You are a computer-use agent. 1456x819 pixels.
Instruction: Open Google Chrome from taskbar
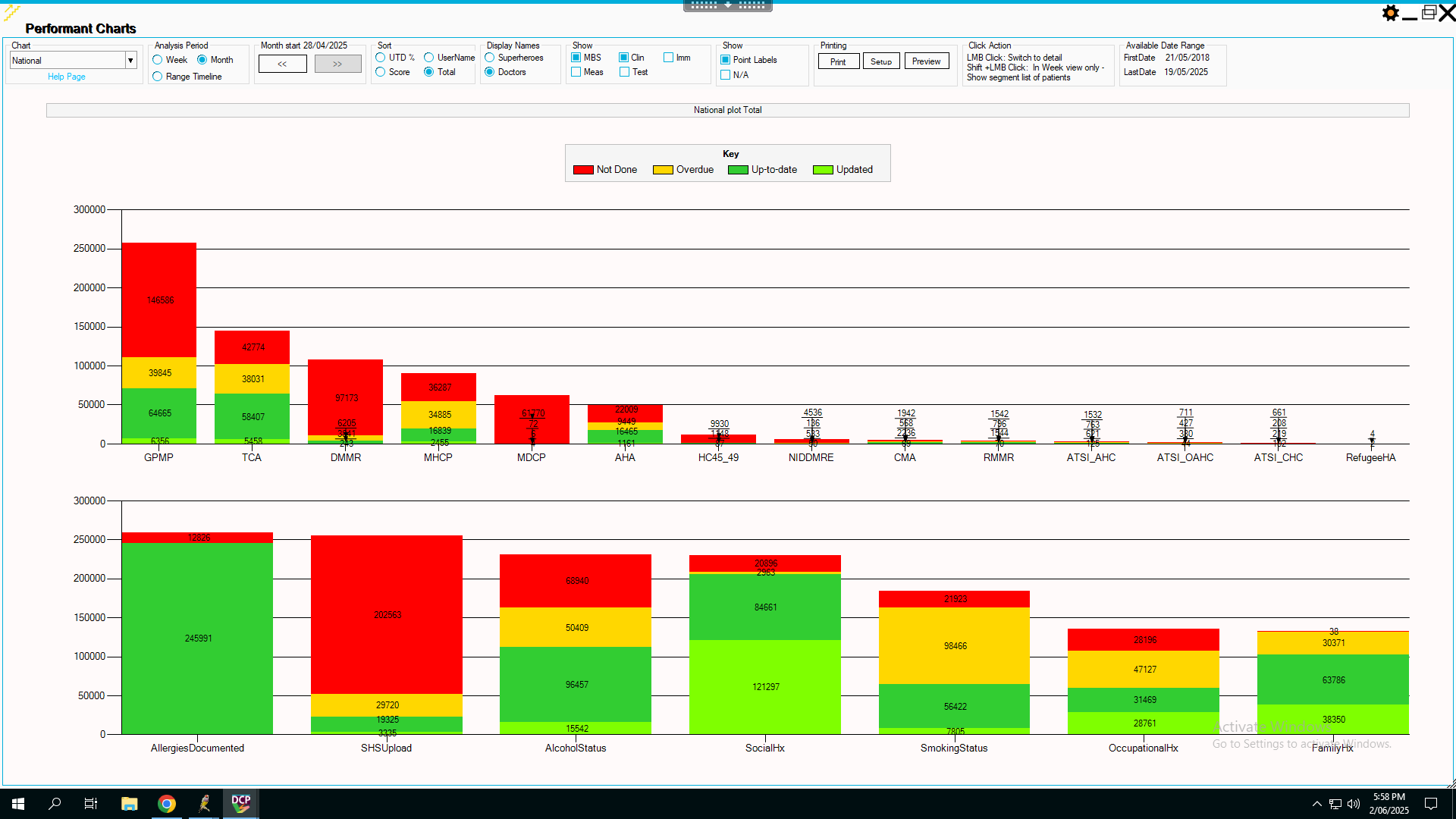tap(167, 803)
